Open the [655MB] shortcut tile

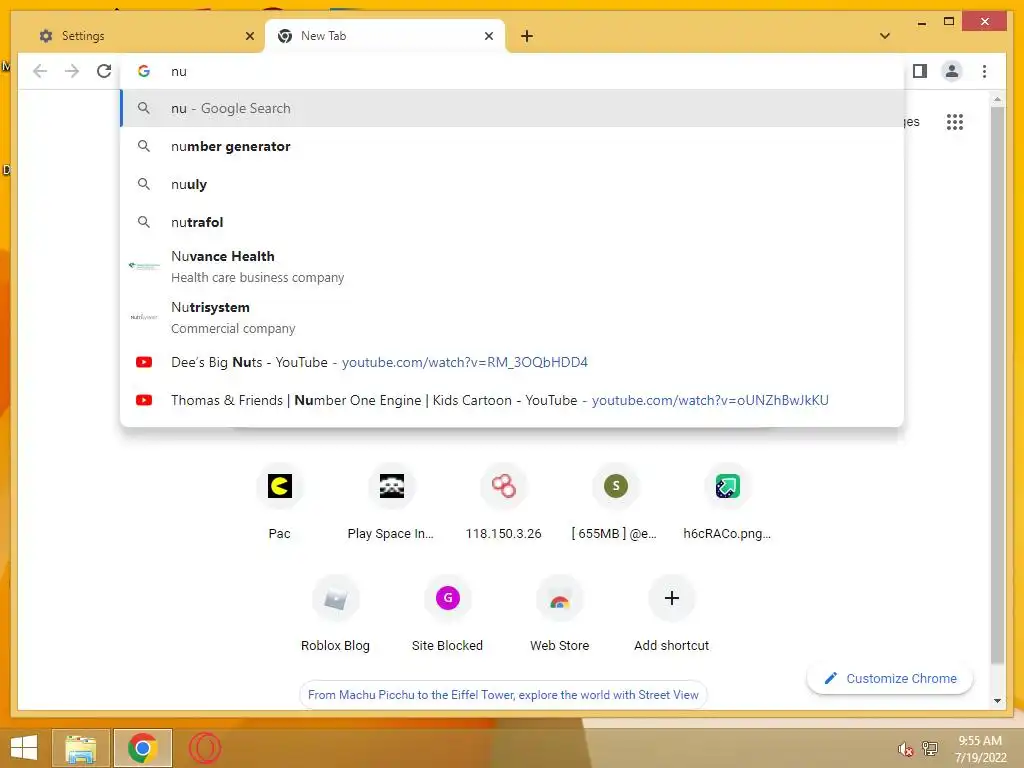(x=615, y=487)
